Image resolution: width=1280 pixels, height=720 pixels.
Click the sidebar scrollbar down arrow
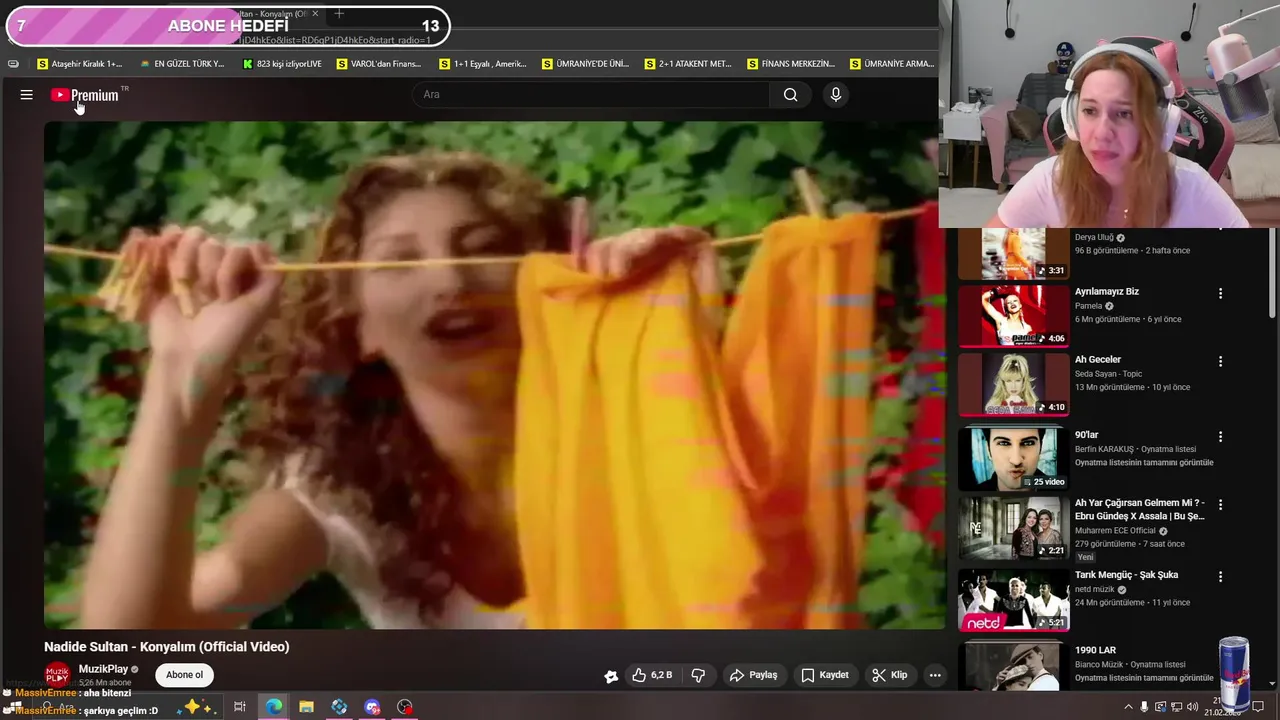(x=1272, y=684)
